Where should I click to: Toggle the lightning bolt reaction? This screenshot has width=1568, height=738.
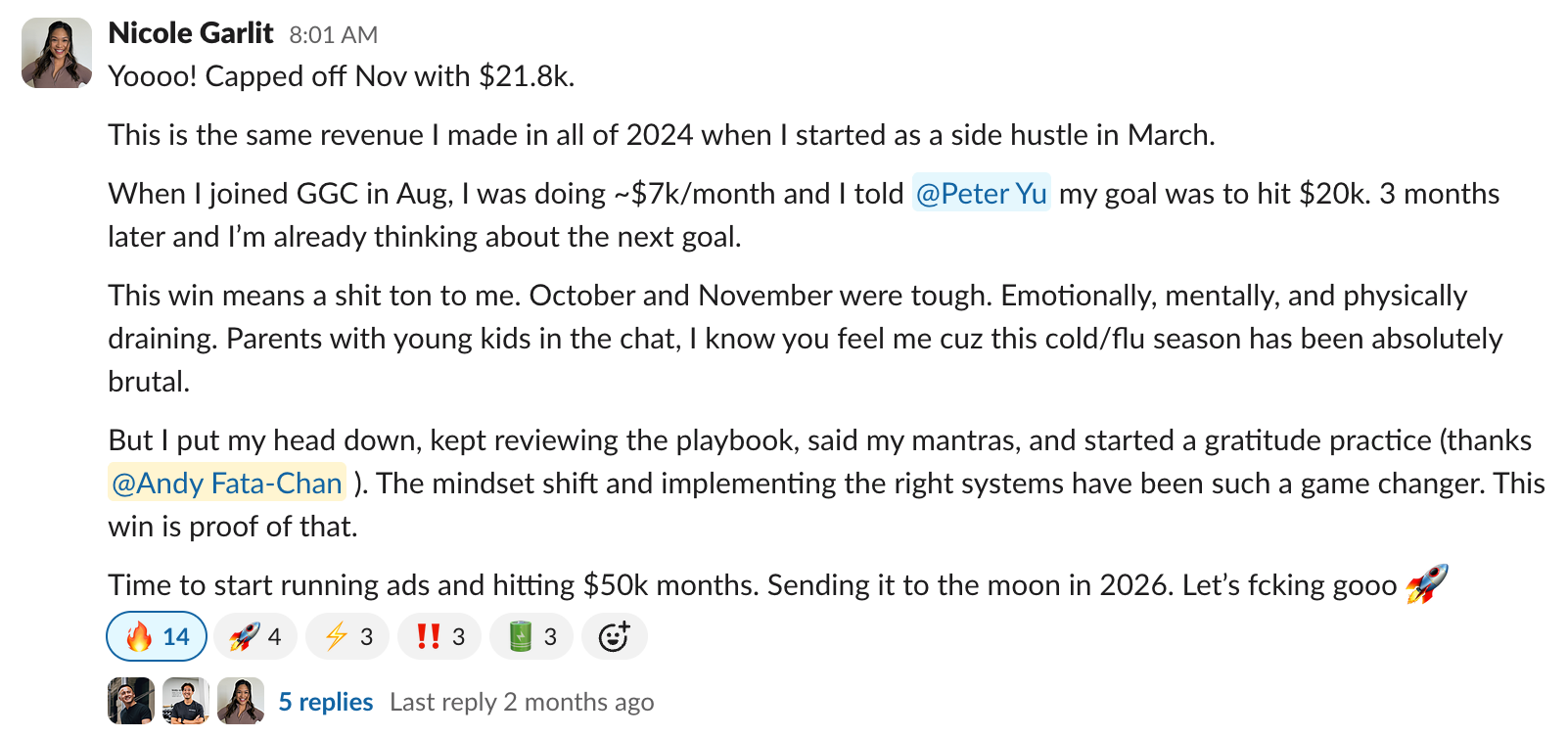click(x=347, y=637)
